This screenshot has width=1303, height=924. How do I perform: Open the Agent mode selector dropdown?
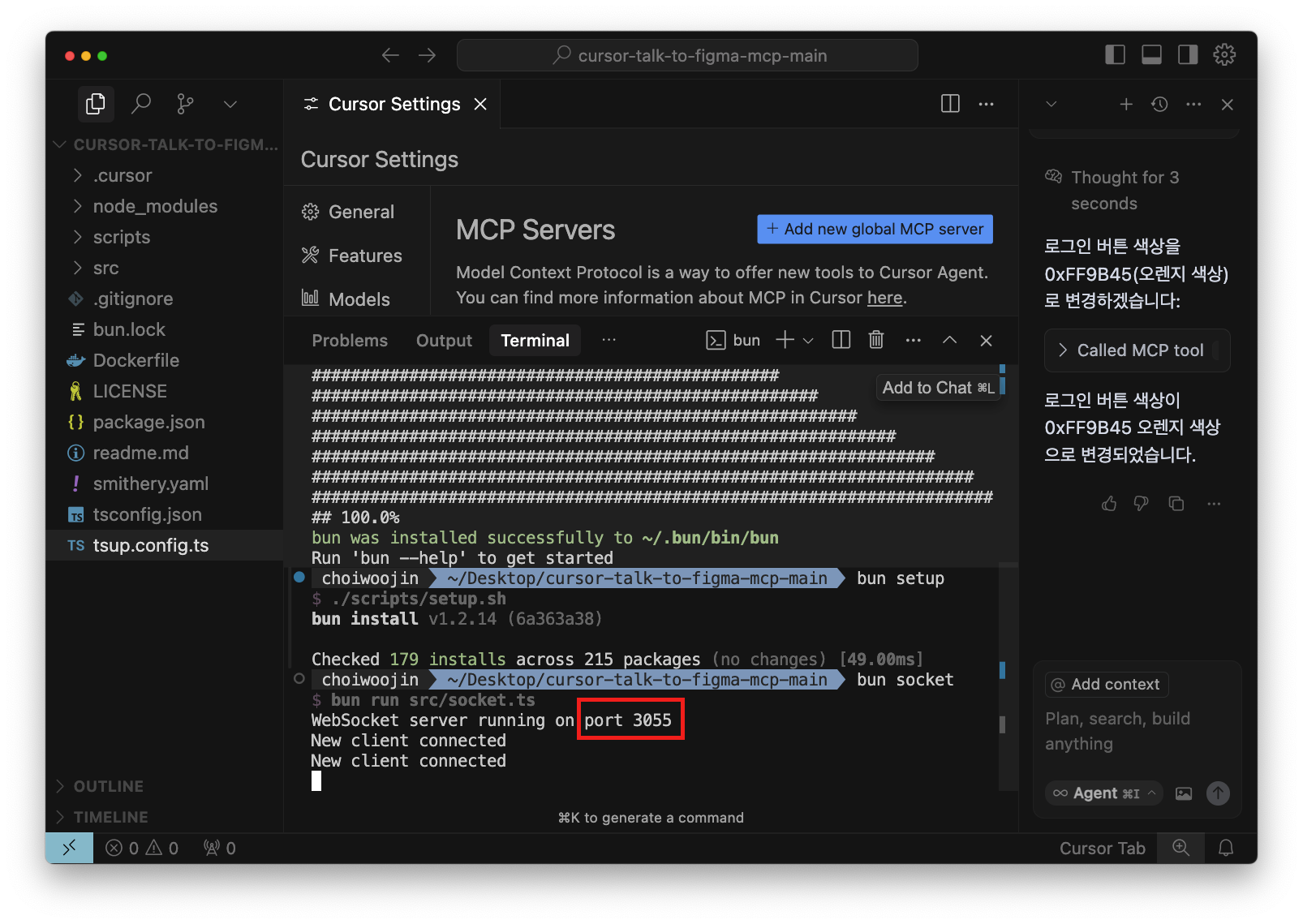click(1103, 793)
